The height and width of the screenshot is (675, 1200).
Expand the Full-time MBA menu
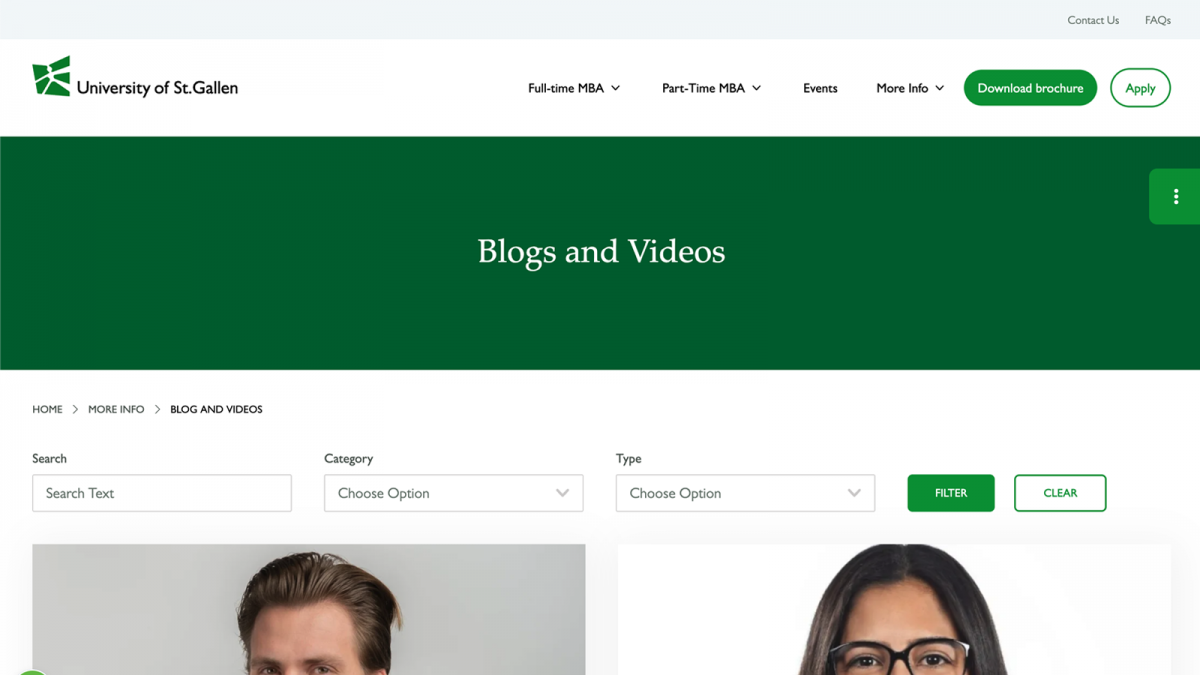[x=574, y=88]
